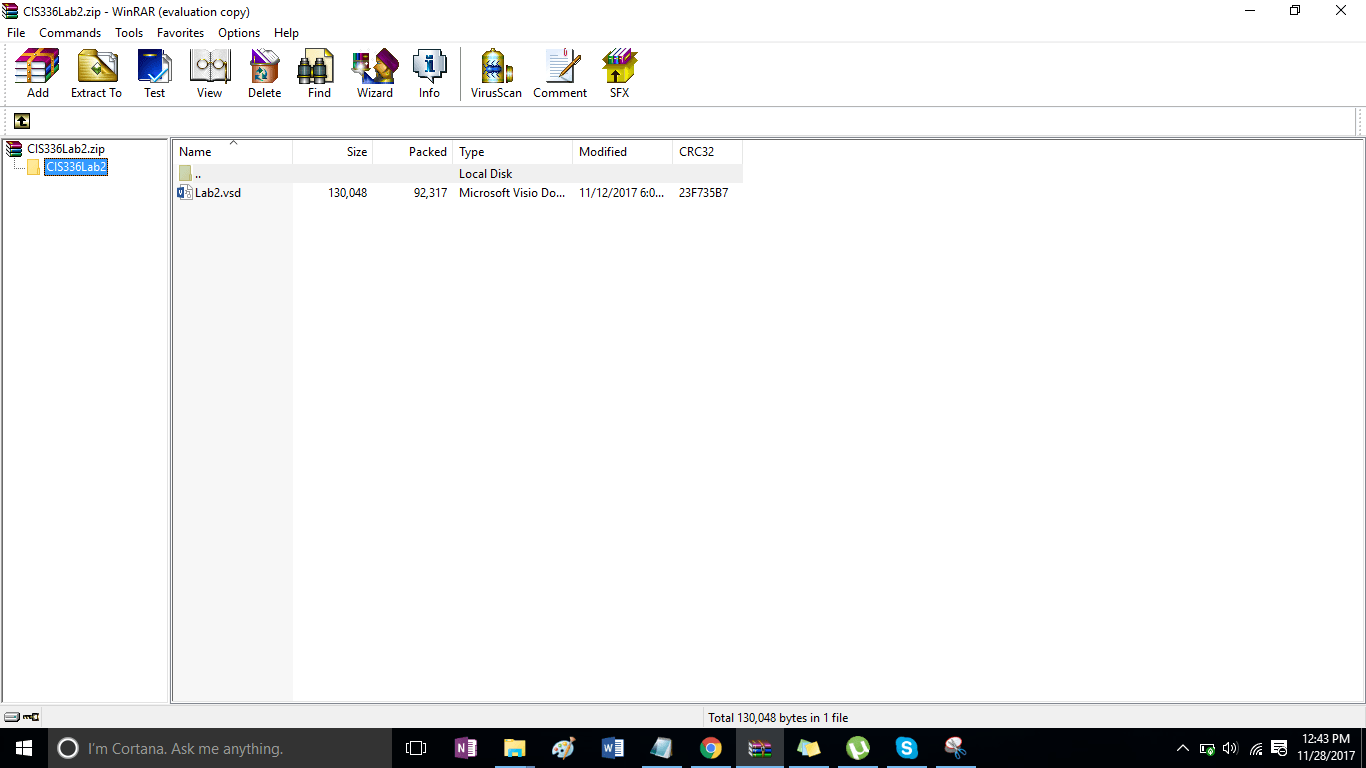Viewport: 1366px width, 768px height.
Task: Select the CIS336Lab2 folder in tree
Action: pyautogui.click(x=76, y=167)
